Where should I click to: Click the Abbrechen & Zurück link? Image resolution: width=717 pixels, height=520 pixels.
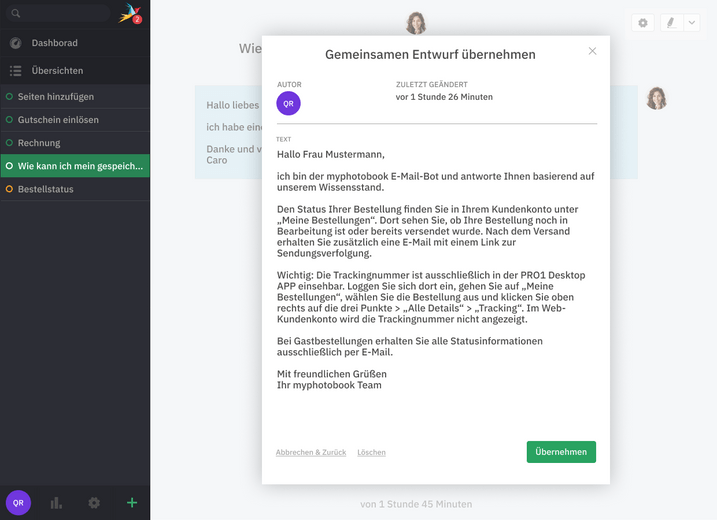point(311,452)
